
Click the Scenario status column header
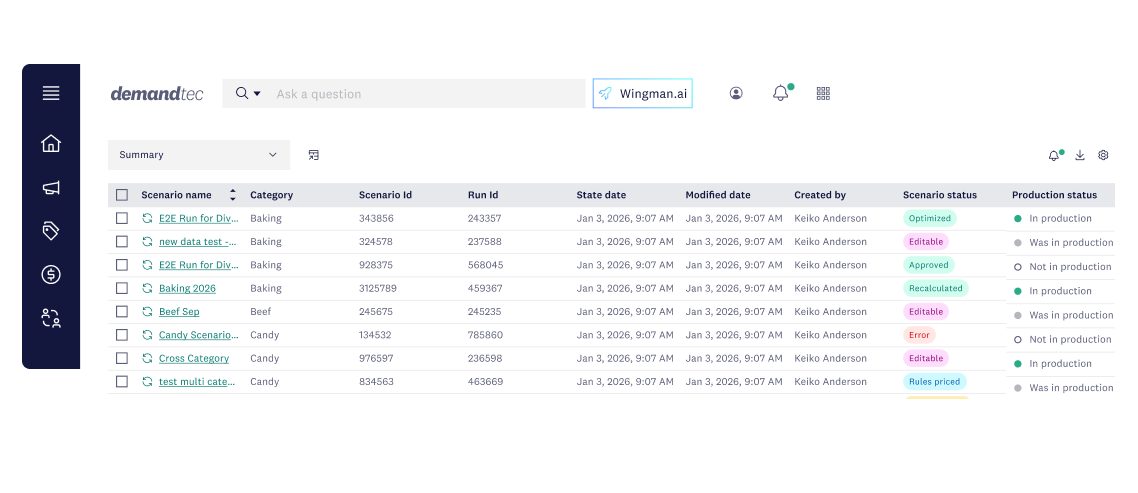click(939, 195)
